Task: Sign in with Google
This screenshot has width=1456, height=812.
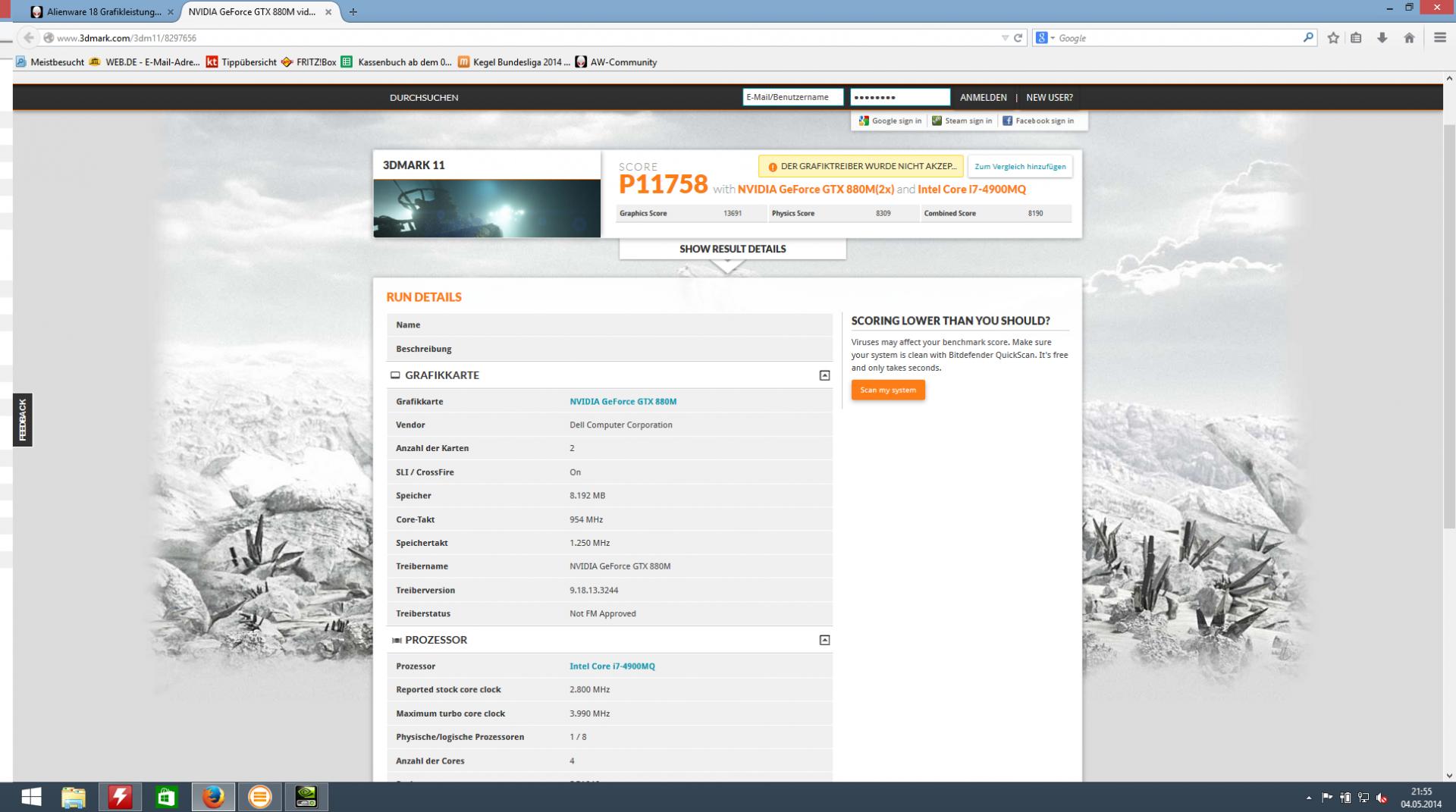Action: point(890,121)
